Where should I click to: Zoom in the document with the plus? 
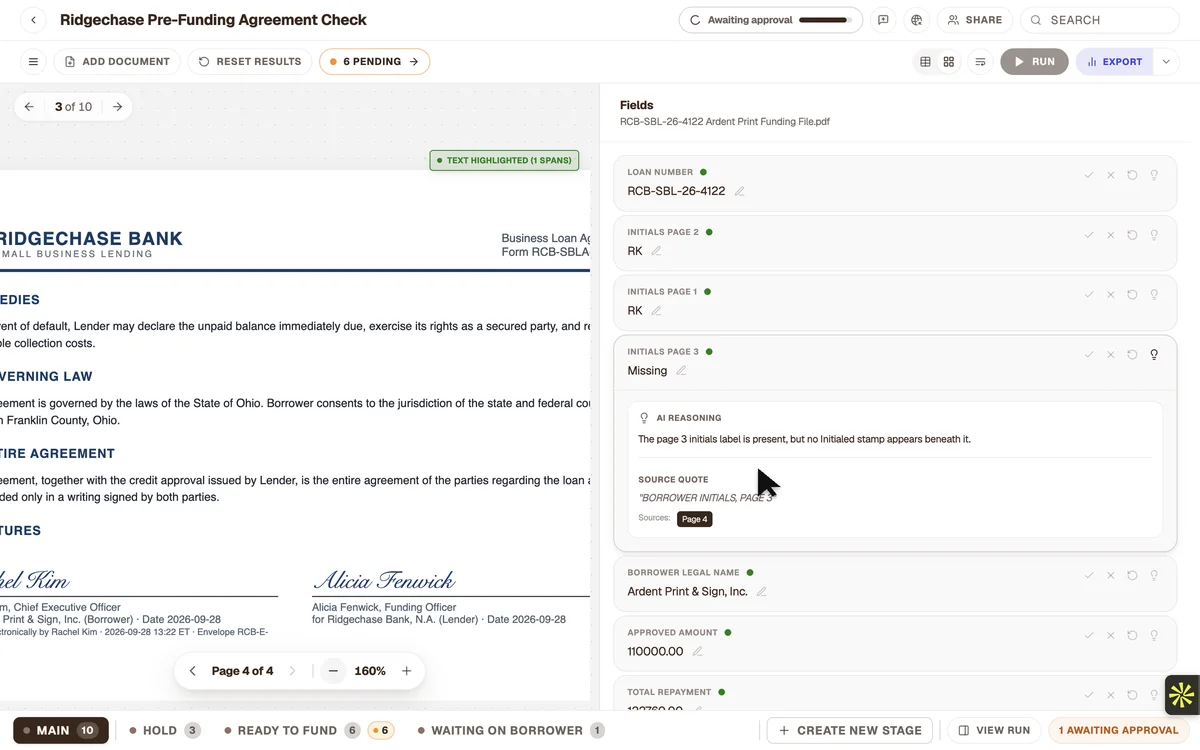407,671
